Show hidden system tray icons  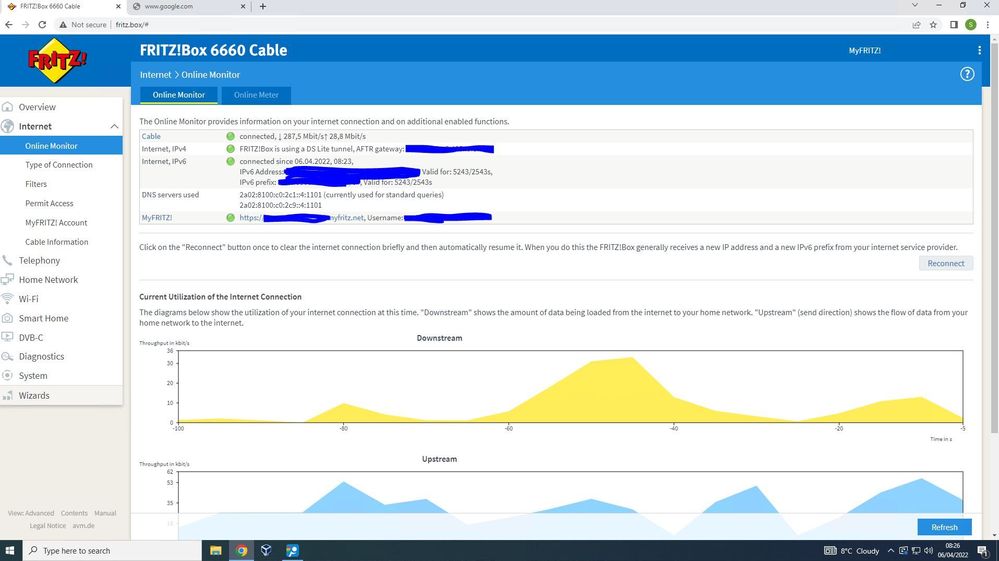(x=891, y=550)
